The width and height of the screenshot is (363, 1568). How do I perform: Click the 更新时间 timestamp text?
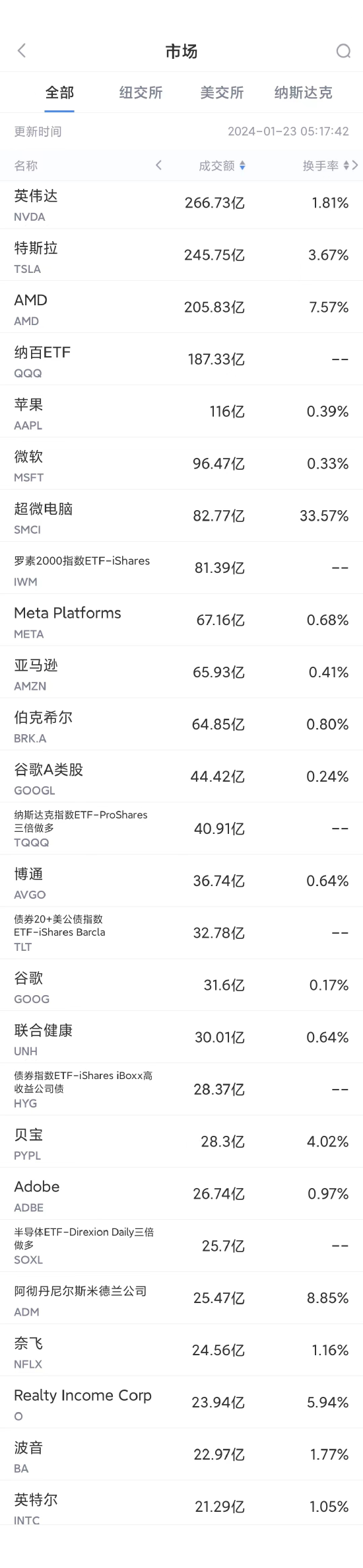click(288, 131)
